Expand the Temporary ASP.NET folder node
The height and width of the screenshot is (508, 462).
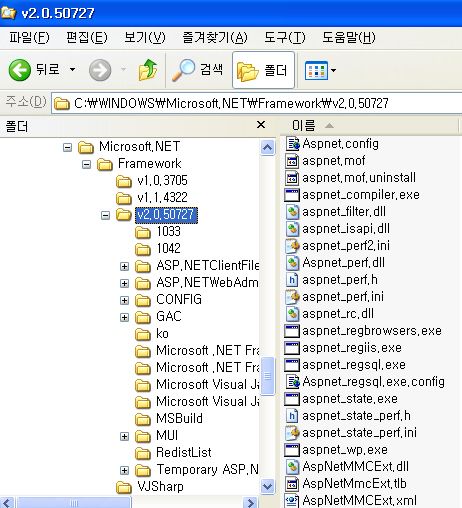coord(124,470)
